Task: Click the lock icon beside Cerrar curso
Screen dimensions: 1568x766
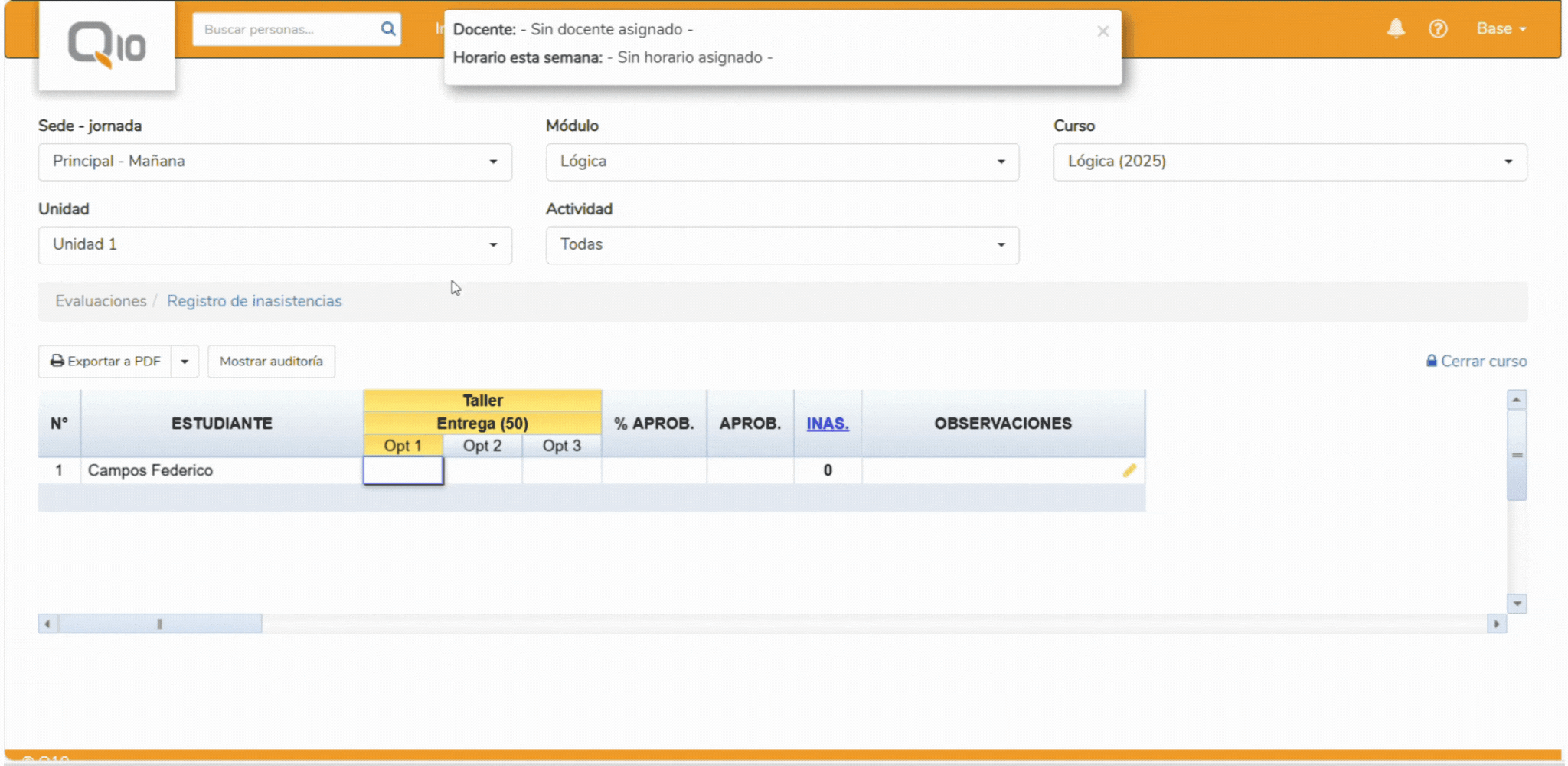Action: [1431, 361]
